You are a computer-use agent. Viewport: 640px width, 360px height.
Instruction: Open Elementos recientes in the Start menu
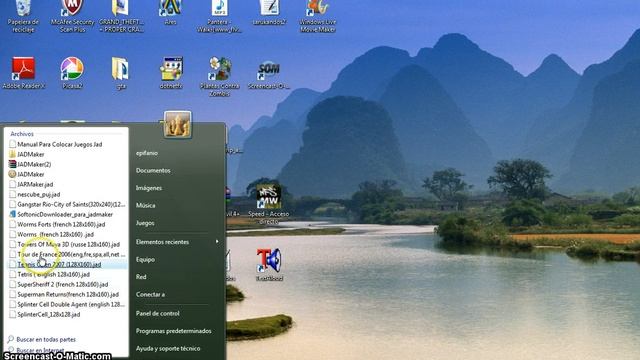(177, 242)
